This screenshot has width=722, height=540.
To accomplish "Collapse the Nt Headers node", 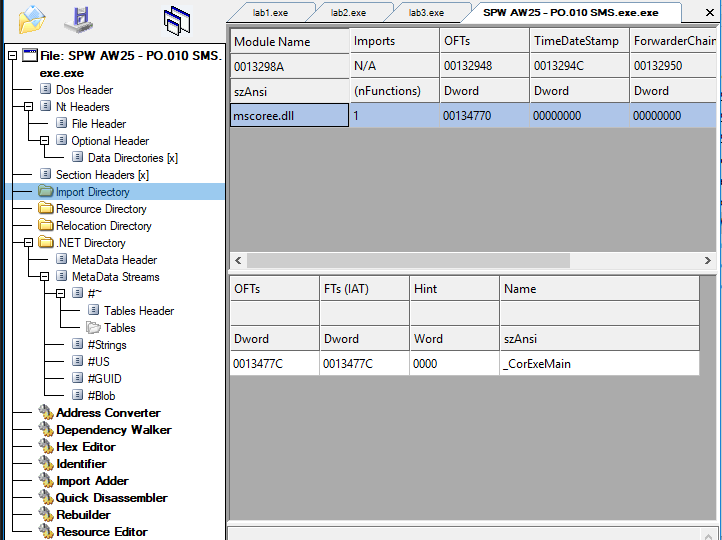I will 29,106.
